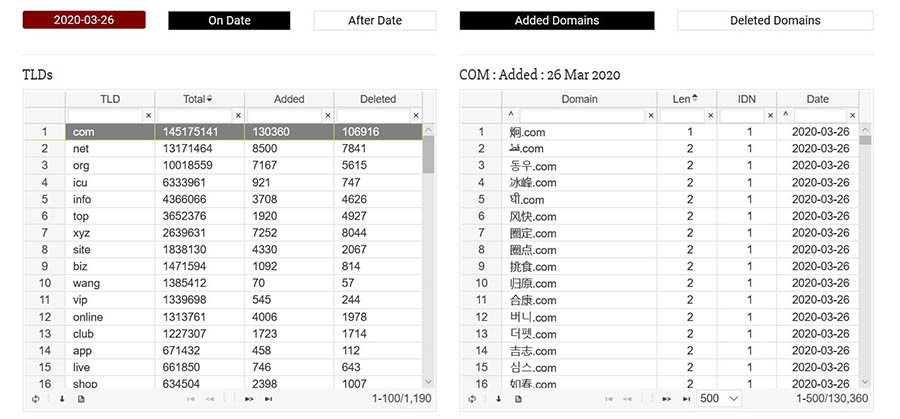Viewport: 900px width, 419px height.
Task: Focus the Total filter input
Action: coord(195,115)
